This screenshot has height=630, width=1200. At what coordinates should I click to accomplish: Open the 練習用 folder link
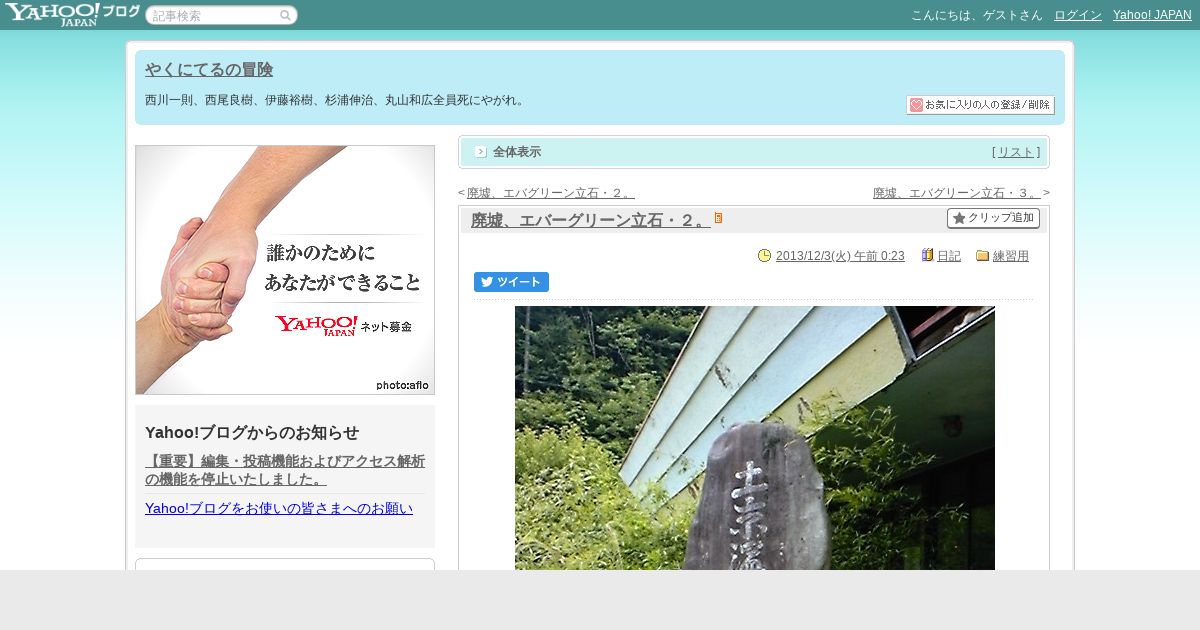pyautogui.click(x=1011, y=256)
